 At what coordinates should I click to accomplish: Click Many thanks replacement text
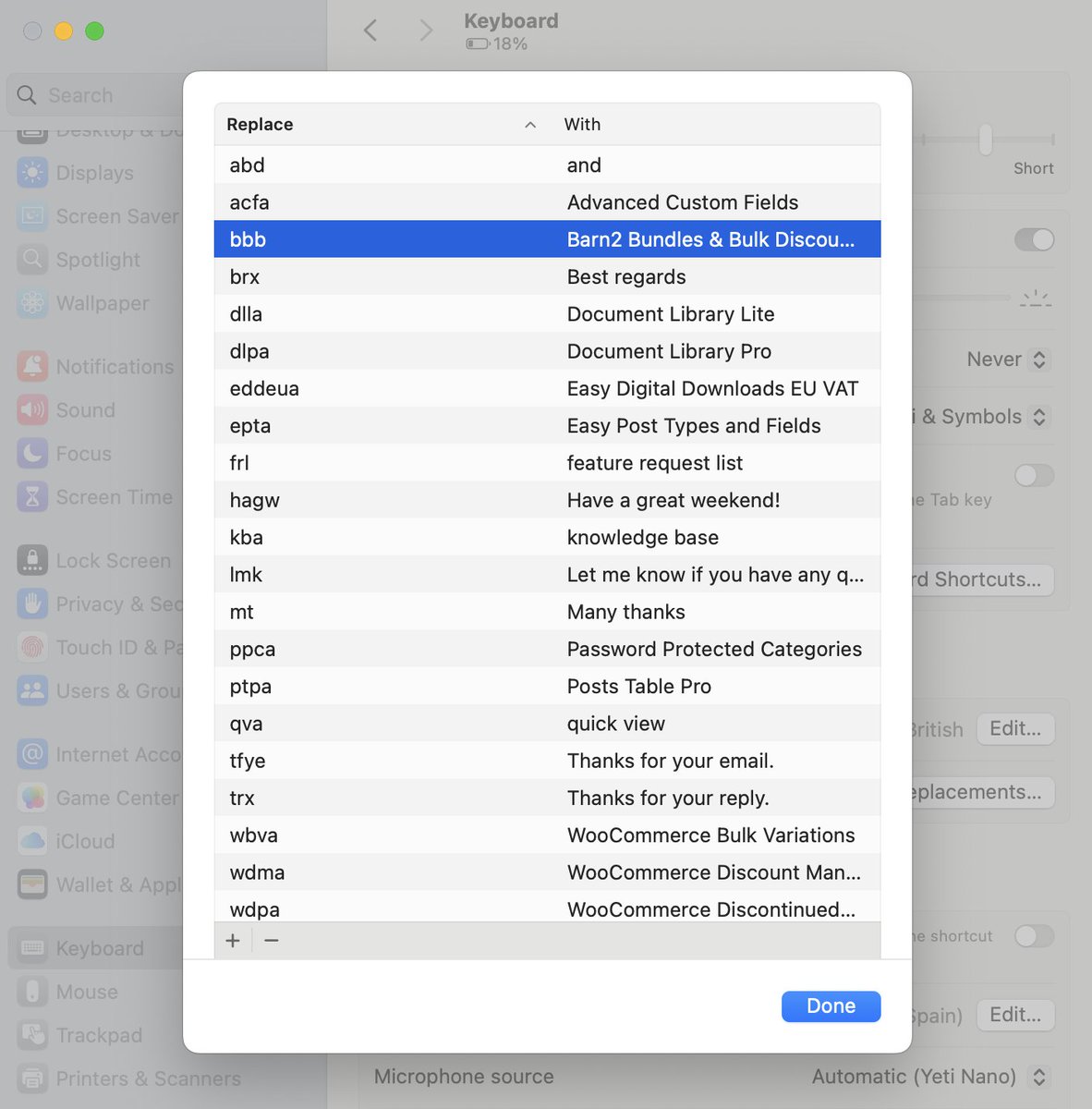click(626, 612)
